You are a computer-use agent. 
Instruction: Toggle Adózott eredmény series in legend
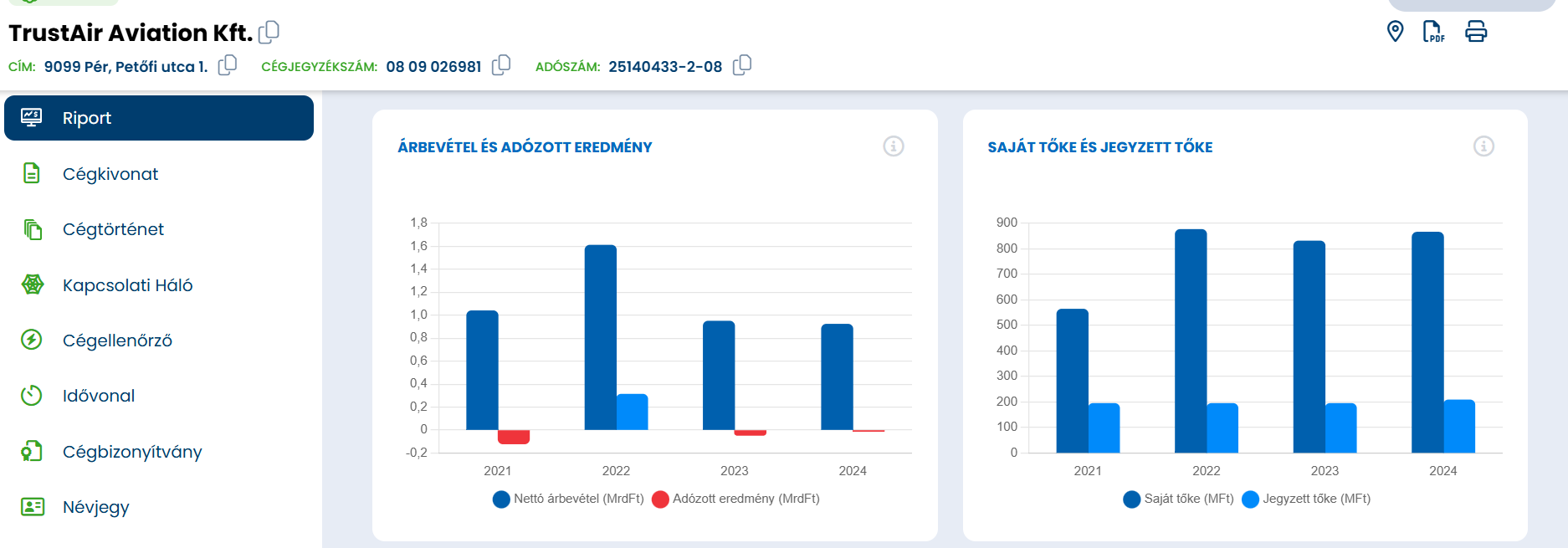pyautogui.click(x=736, y=499)
